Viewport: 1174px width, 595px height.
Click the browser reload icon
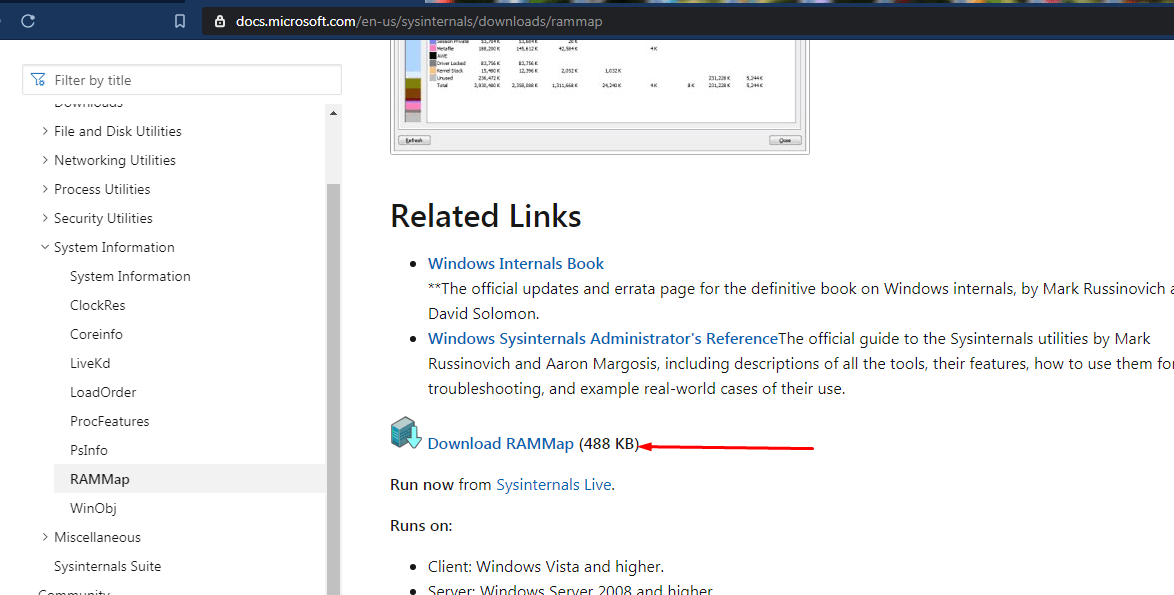tap(27, 21)
